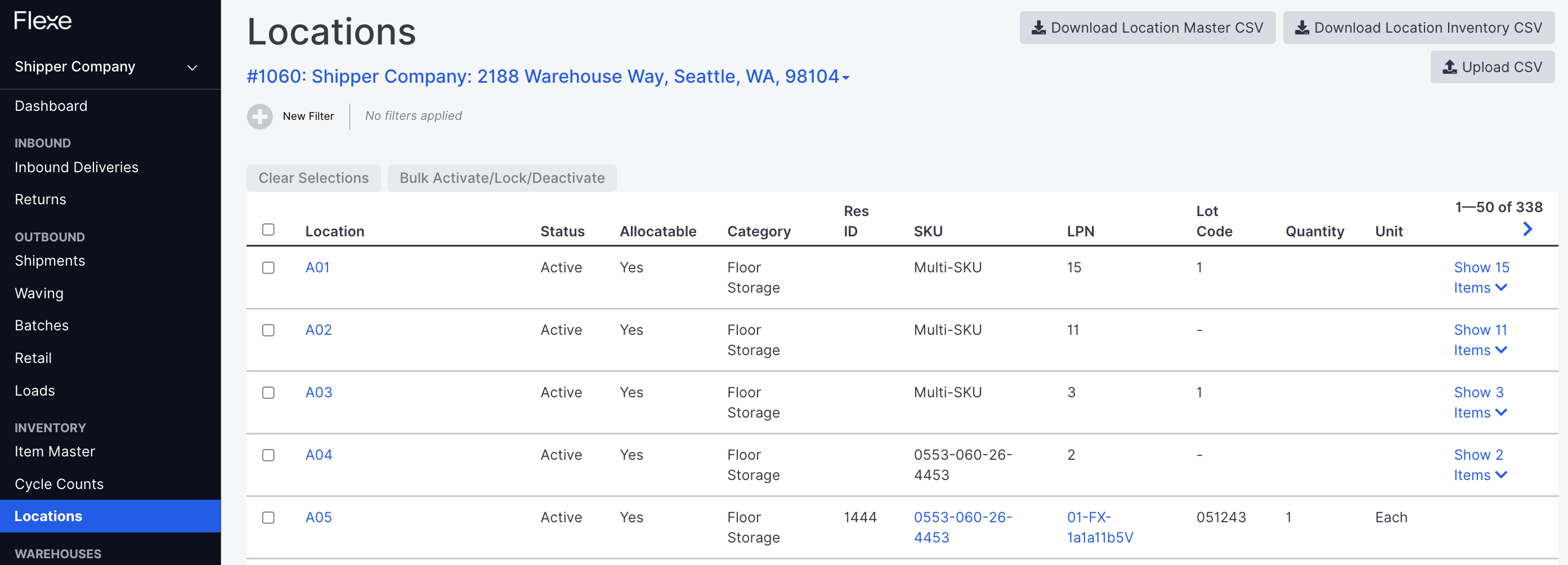Navigate to Cycle Counts in sidebar

tap(59, 484)
